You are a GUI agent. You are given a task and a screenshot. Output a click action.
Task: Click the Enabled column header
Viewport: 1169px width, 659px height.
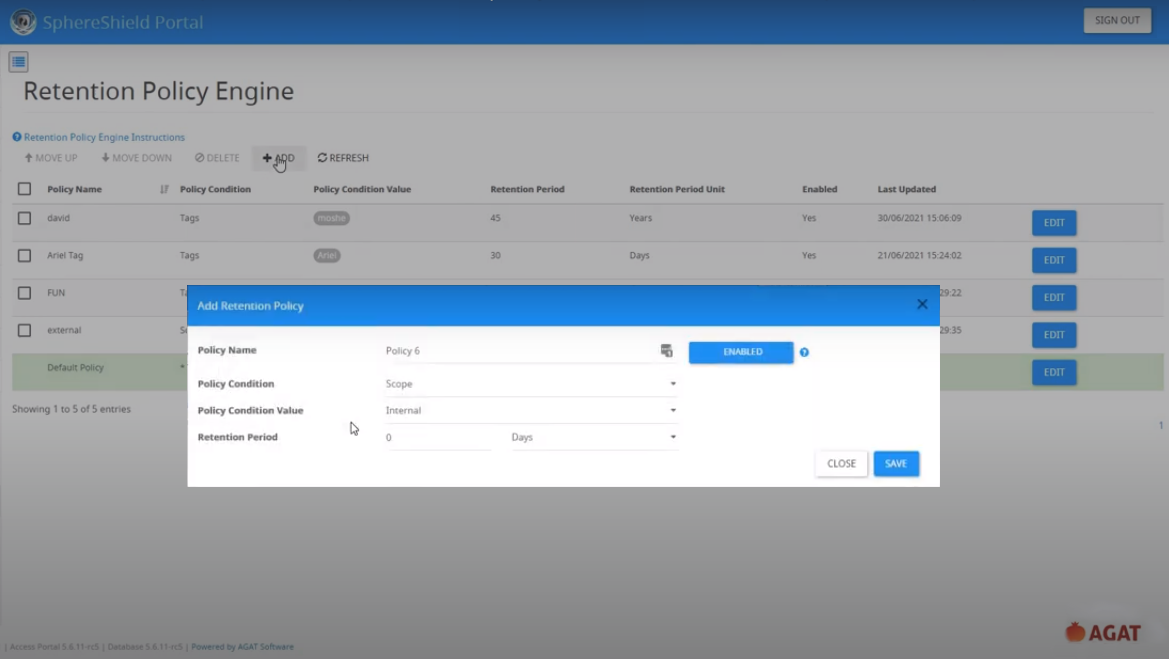tap(819, 189)
